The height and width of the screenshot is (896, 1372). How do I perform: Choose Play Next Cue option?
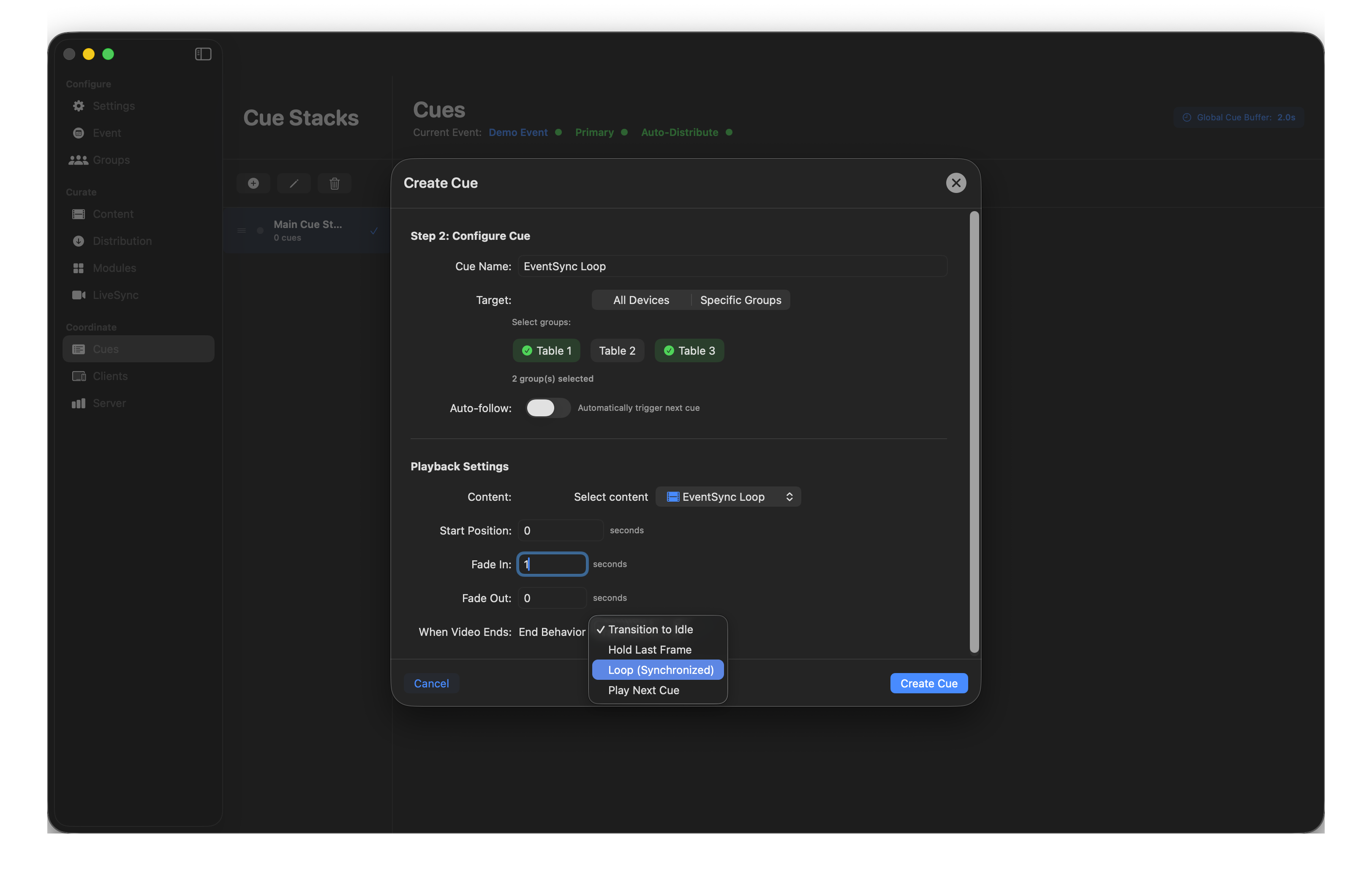click(x=658, y=690)
